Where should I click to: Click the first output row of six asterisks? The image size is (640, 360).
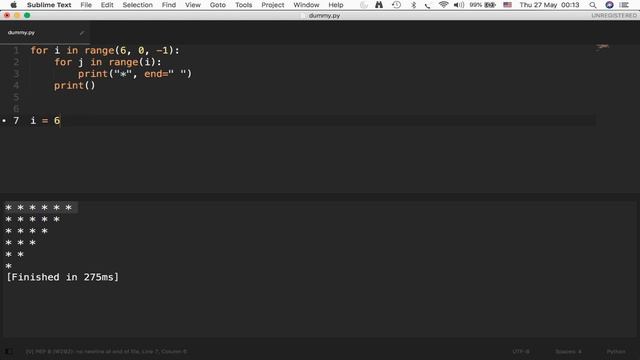(x=39, y=207)
